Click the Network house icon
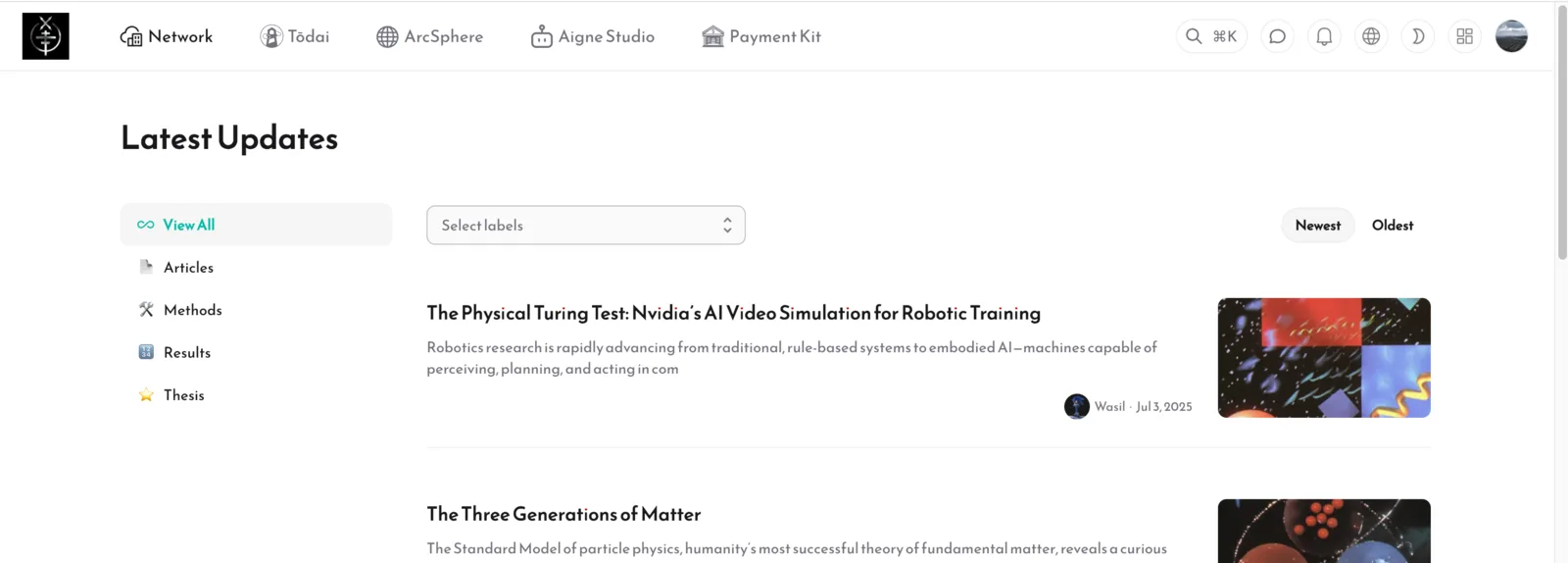Screen dimensions: 1568x563 [x=131, y=36]
